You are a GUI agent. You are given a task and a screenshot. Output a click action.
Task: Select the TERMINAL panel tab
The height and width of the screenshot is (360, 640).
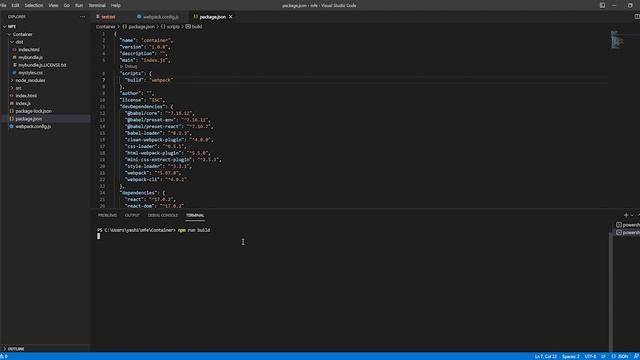point(195,216)
